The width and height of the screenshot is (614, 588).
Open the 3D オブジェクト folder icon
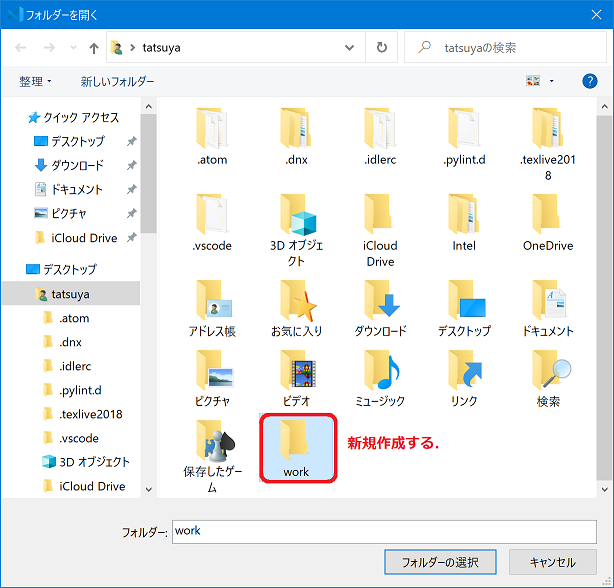(296, 214)
